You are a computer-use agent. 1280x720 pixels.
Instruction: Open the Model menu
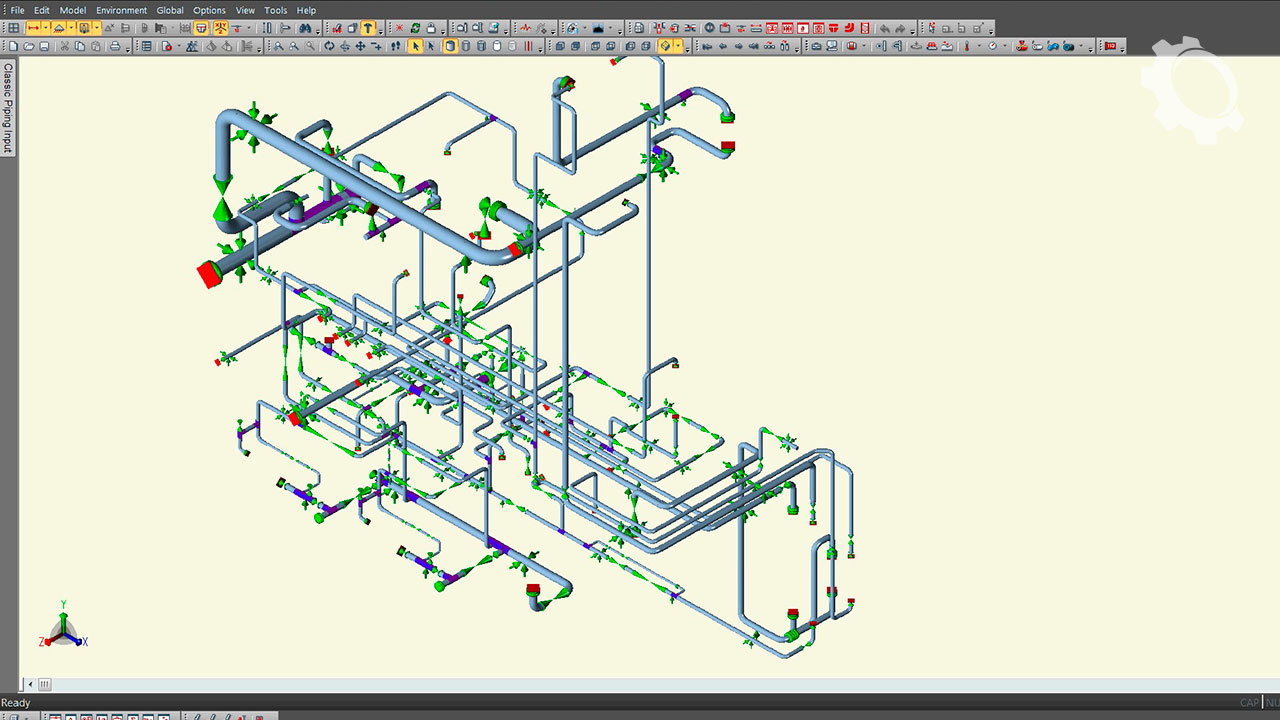(73, 10)
